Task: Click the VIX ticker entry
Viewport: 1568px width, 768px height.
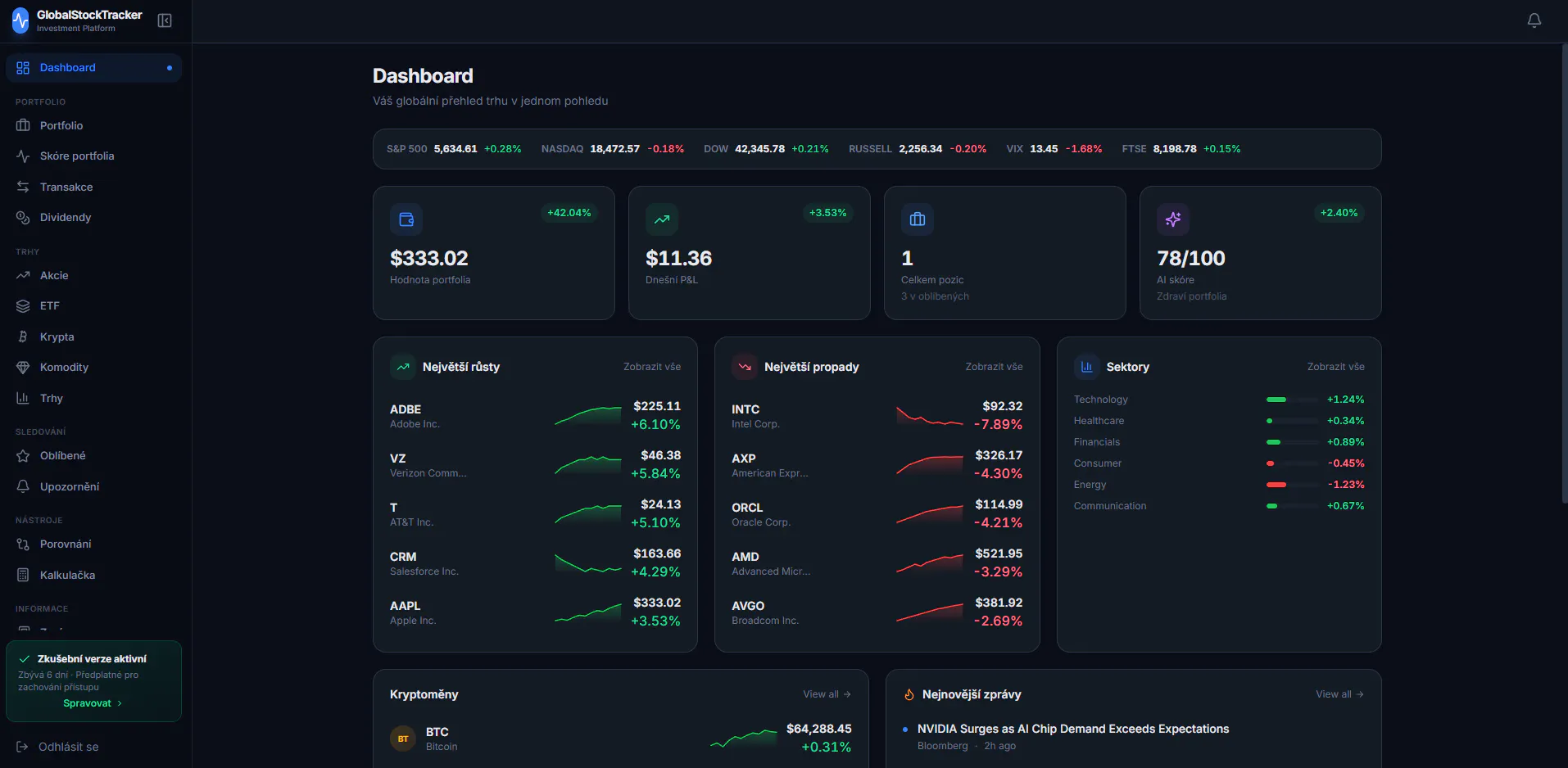Action: pyautogui.click(x=1054, y=149)
